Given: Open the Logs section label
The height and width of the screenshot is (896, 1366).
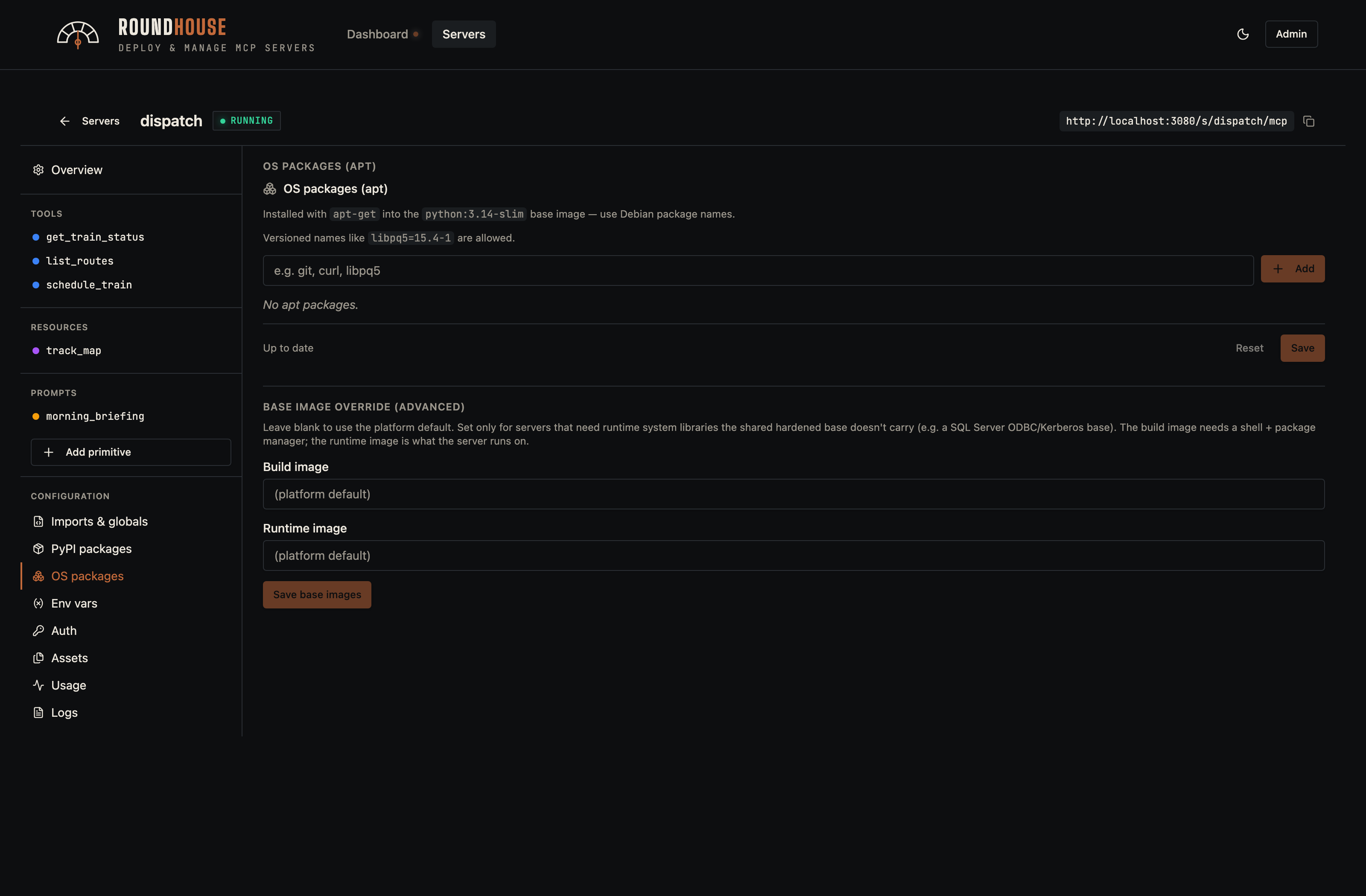Looking at the screenshot, I should click(x=64, y=713).
